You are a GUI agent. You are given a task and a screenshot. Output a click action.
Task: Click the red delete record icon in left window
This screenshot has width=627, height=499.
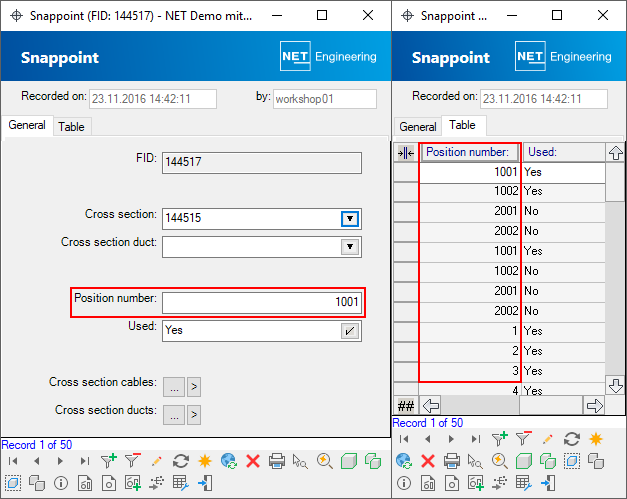click(253, 461)
